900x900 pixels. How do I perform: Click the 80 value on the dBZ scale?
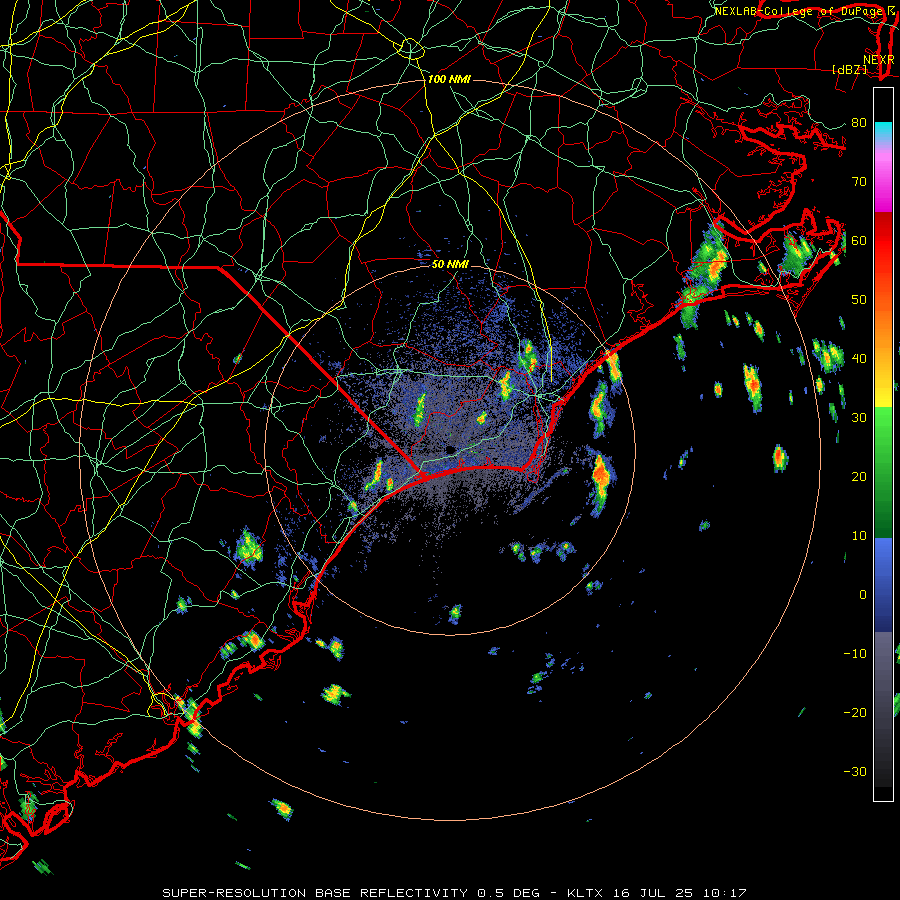859,122
